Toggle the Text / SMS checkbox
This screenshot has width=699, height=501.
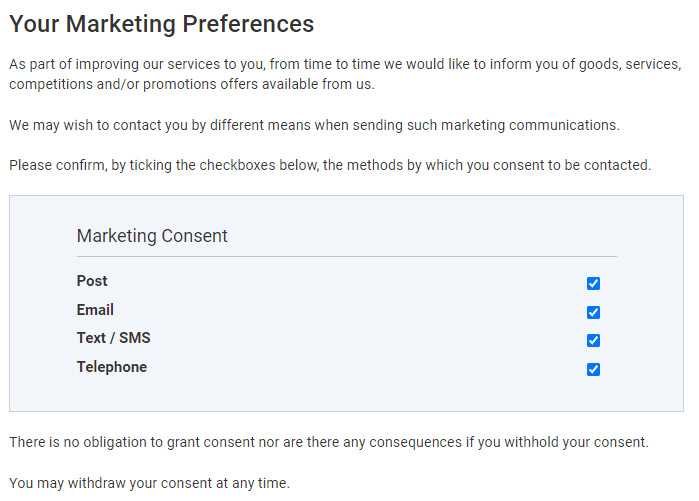(x=593, y=340)
